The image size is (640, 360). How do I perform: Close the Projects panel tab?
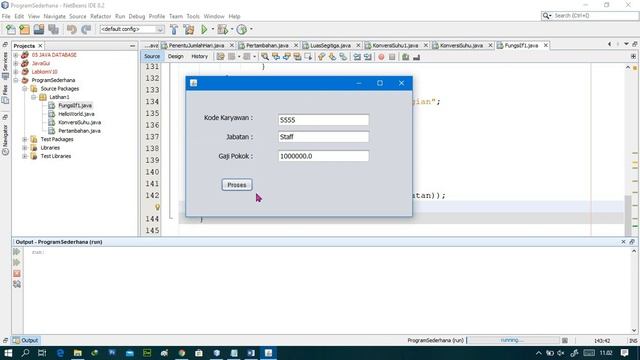coord(40,46)
